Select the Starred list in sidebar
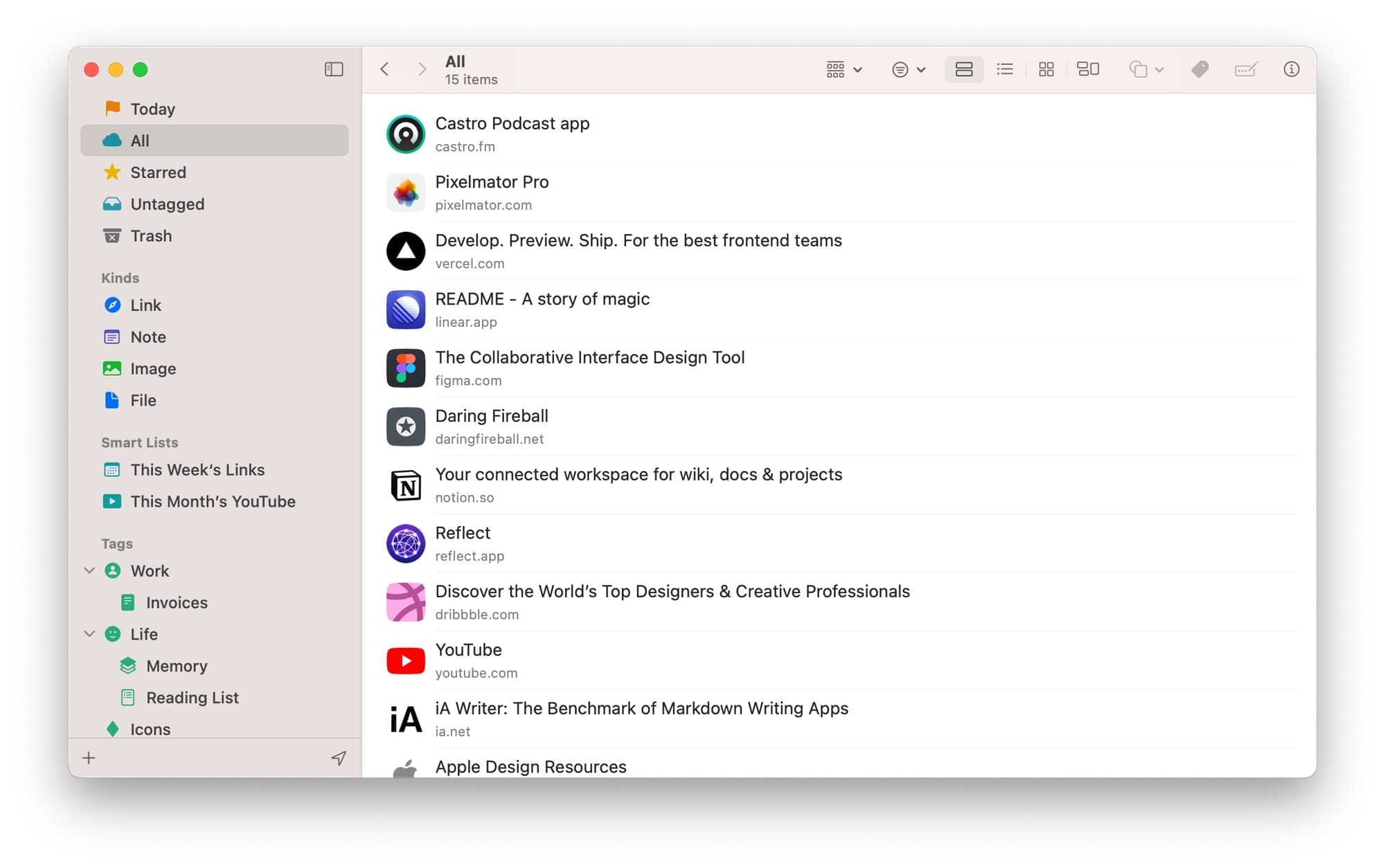Screen dimensions: 1385x868 coord(158,172)
